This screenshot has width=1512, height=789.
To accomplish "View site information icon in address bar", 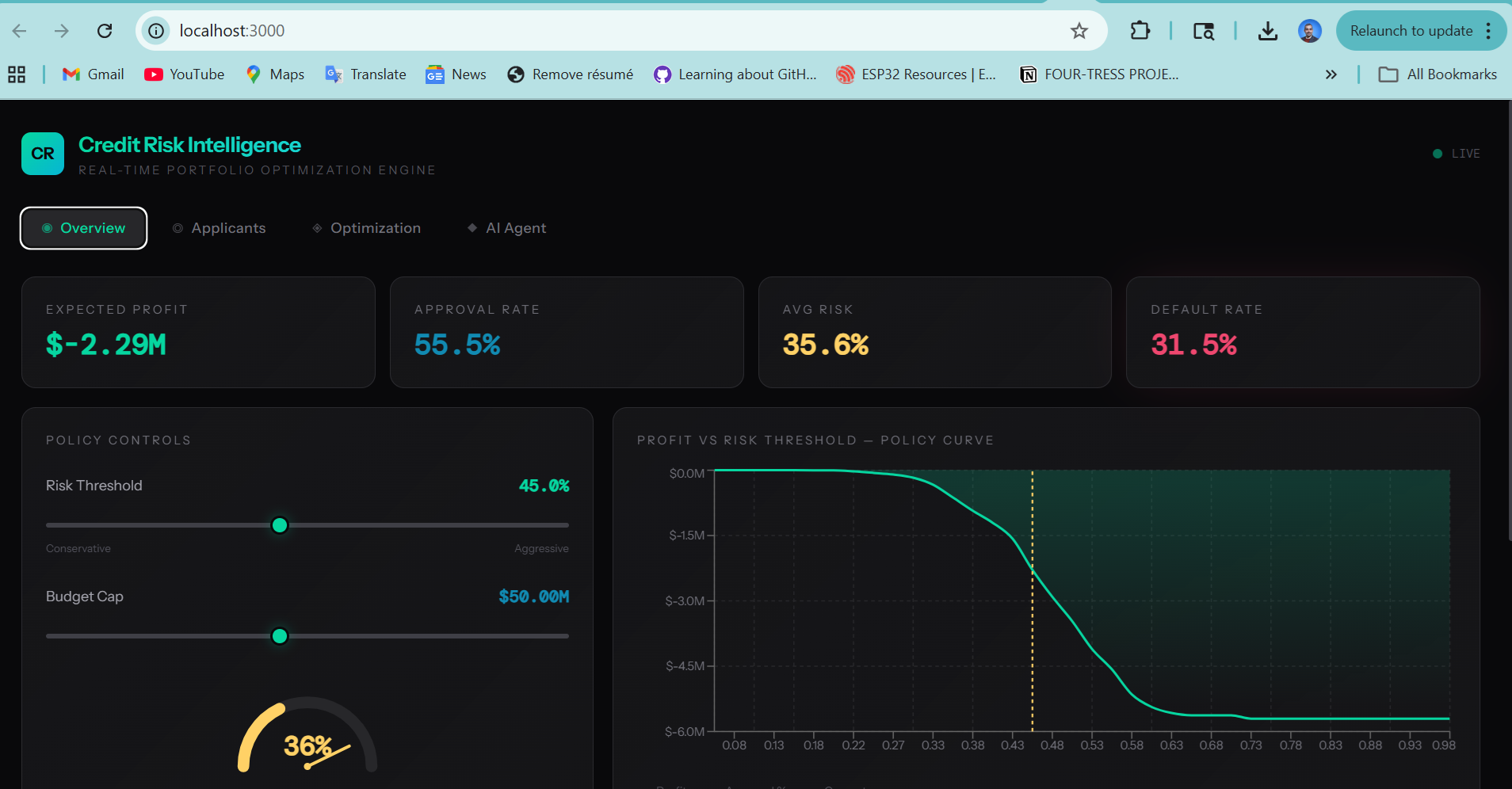I will (x=157, y=31).
